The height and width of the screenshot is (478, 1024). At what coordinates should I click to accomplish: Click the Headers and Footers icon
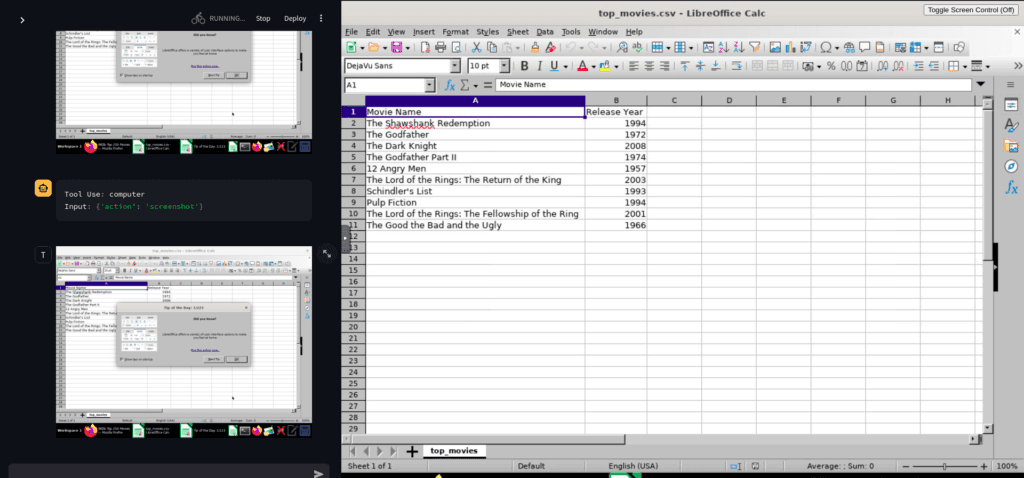(x=880, y=47)
